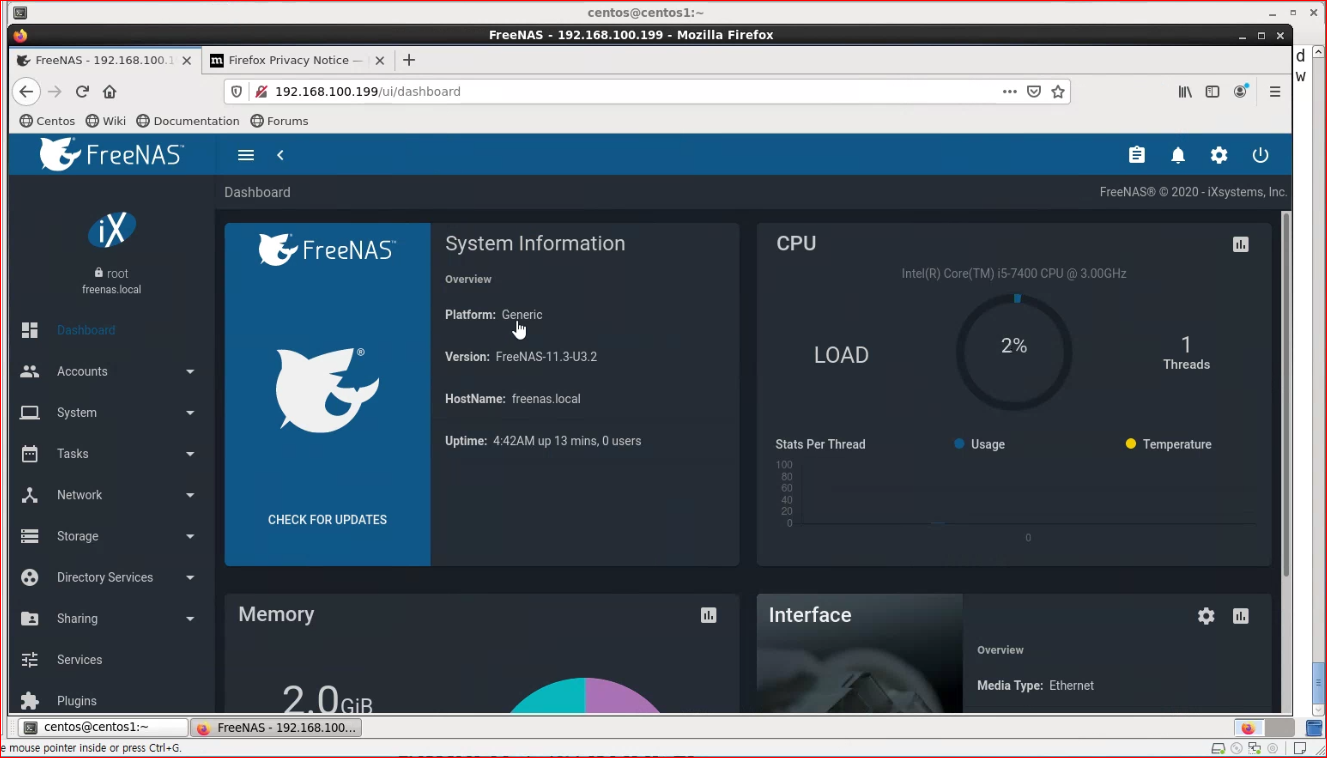Open a new Firefox tab

pyautogui.click(x=408, y=60)
